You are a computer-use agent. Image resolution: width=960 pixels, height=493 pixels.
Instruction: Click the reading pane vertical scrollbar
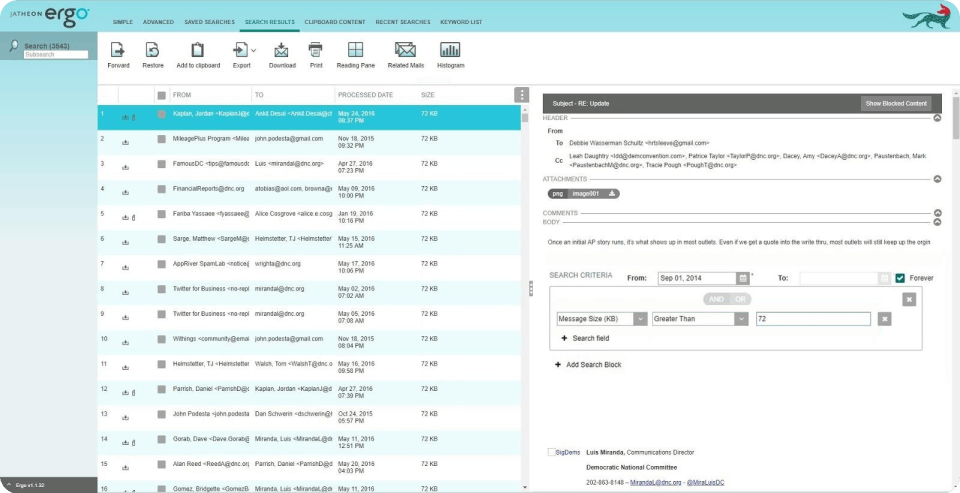[956, 116]
